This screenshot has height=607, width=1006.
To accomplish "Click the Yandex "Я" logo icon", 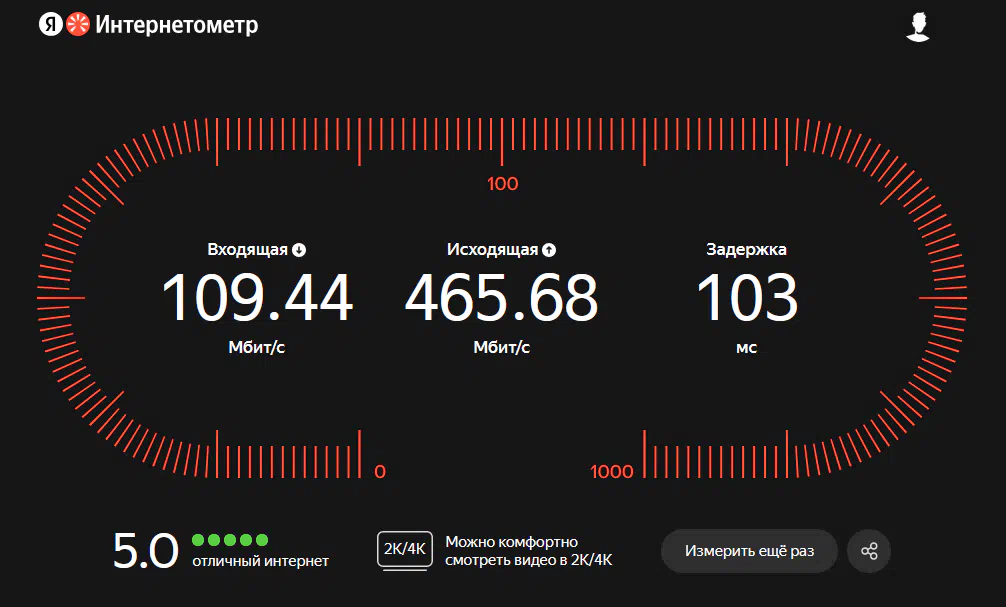I will click(50, 25).
